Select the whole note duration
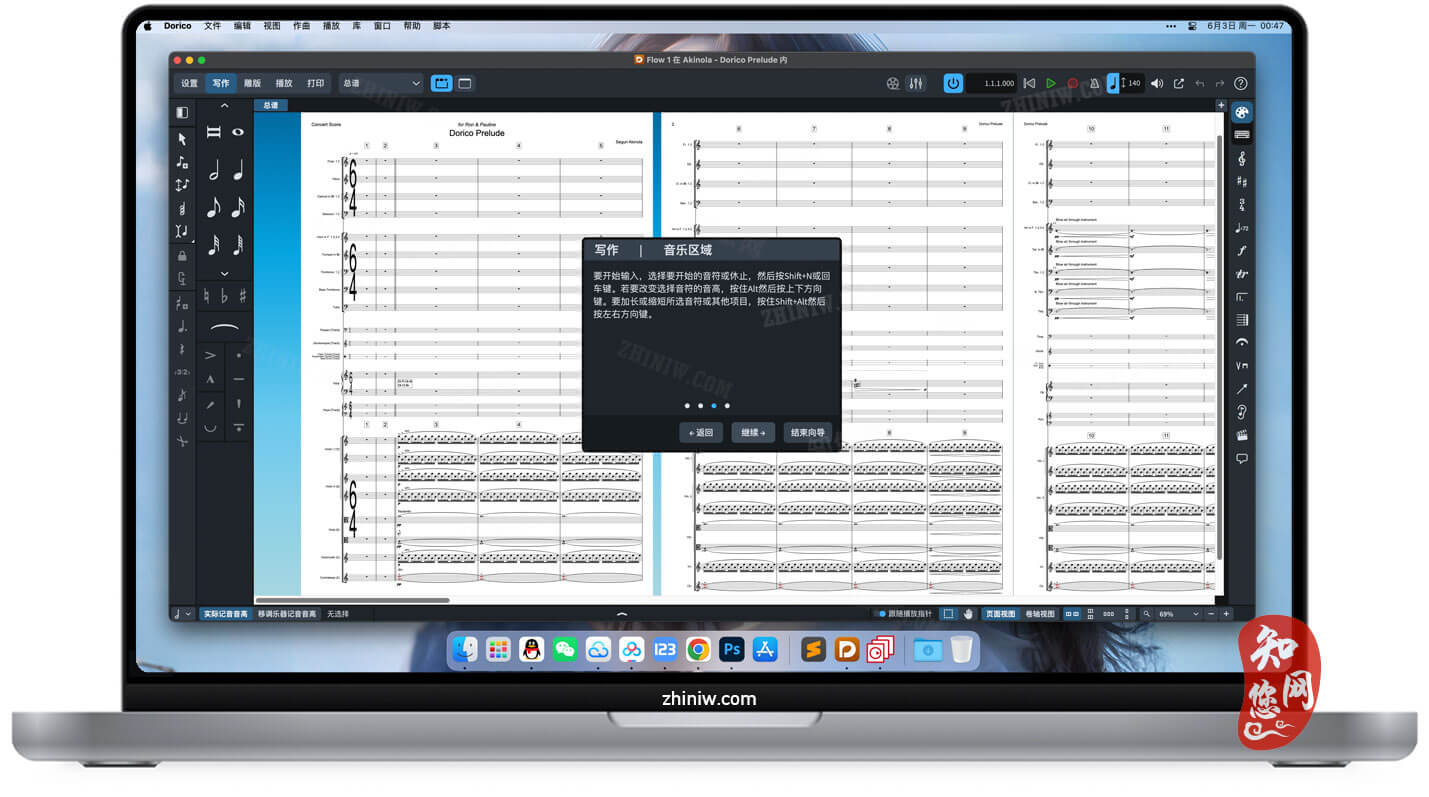Viewport: 1429px width, 797px height. 238,132
